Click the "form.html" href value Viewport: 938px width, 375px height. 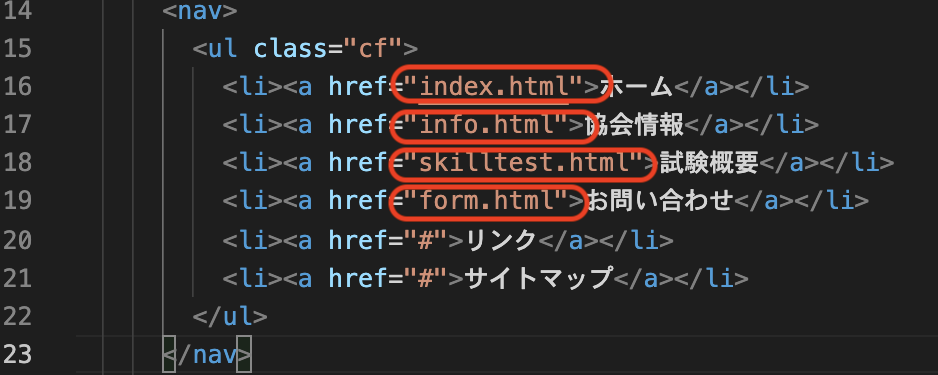click(486, 201)
